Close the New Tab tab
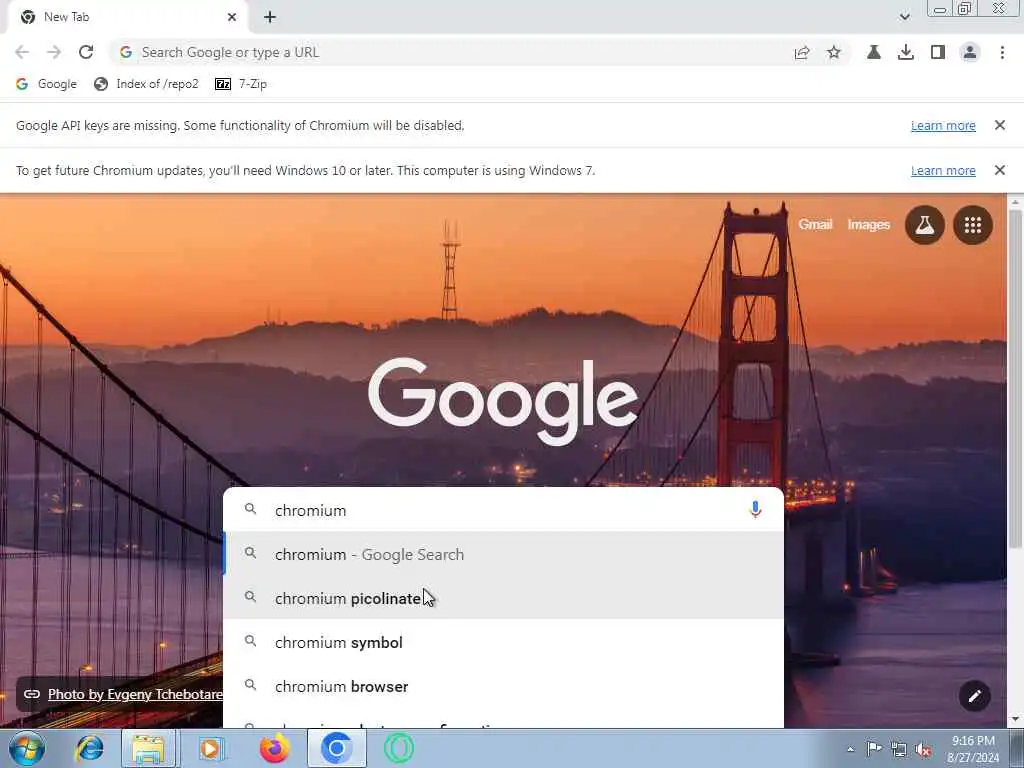This screenshot has height=768, width=1024. tap(232, 17)
